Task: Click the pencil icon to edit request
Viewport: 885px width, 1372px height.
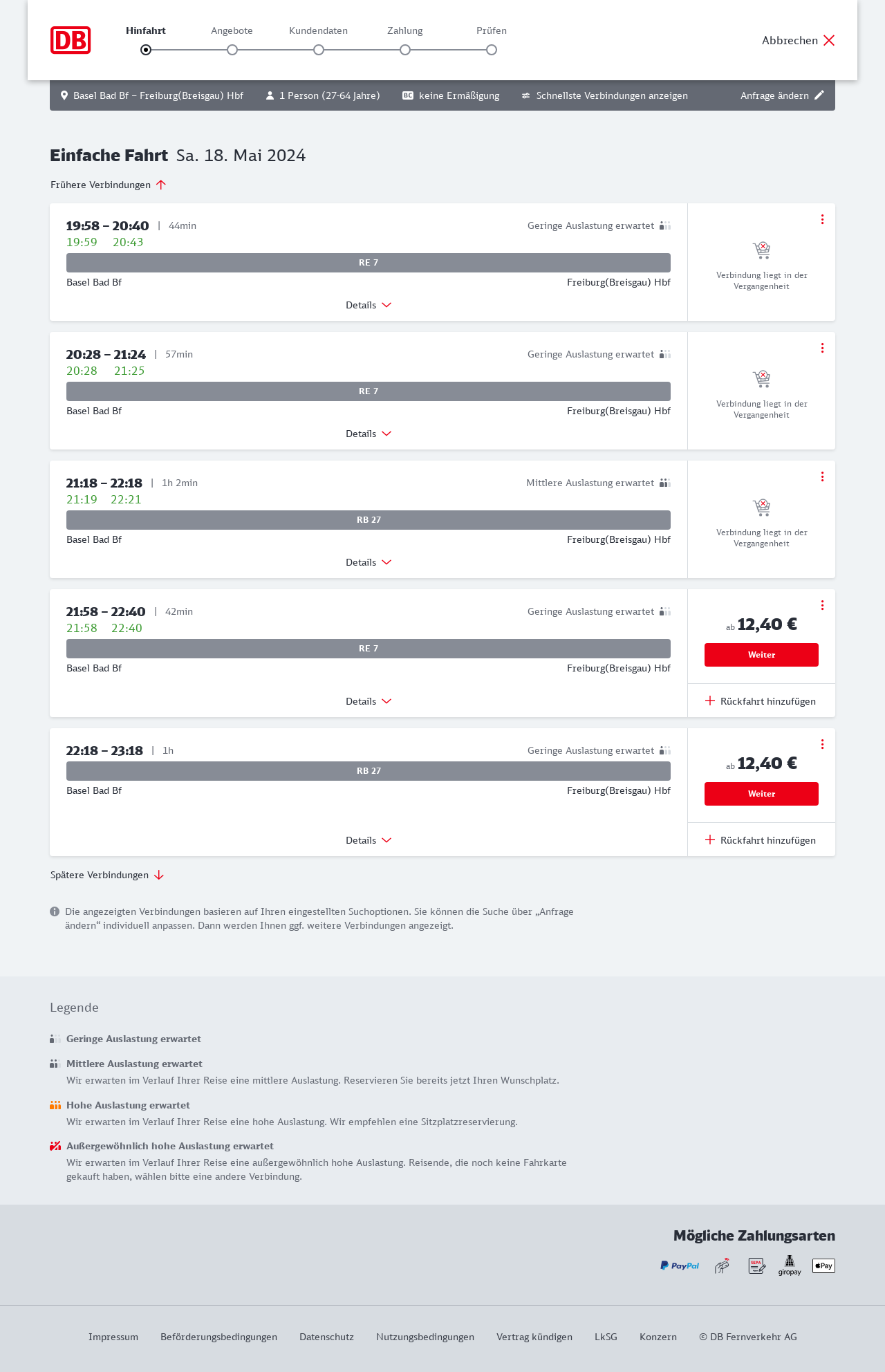Action: coord(819,95)
